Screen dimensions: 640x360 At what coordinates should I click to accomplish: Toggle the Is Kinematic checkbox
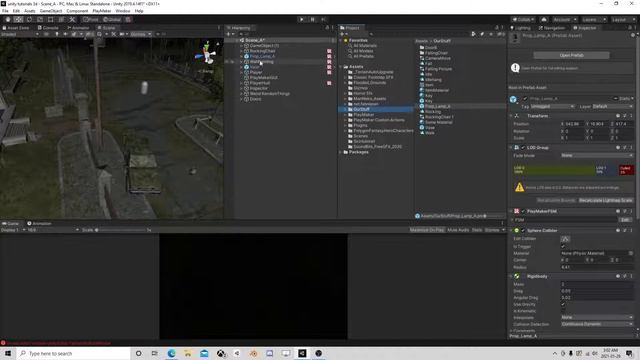click(x=563, y=311)
